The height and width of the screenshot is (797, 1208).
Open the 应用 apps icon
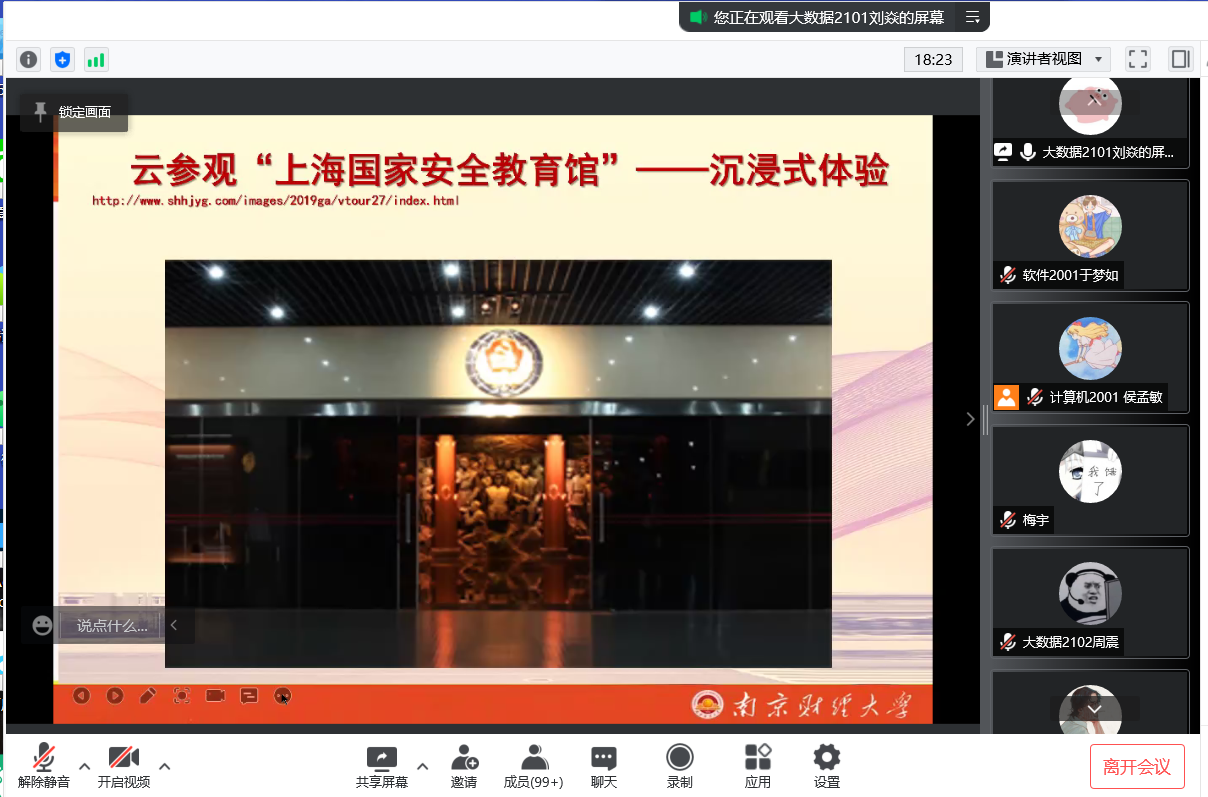[x=757, y=766]
